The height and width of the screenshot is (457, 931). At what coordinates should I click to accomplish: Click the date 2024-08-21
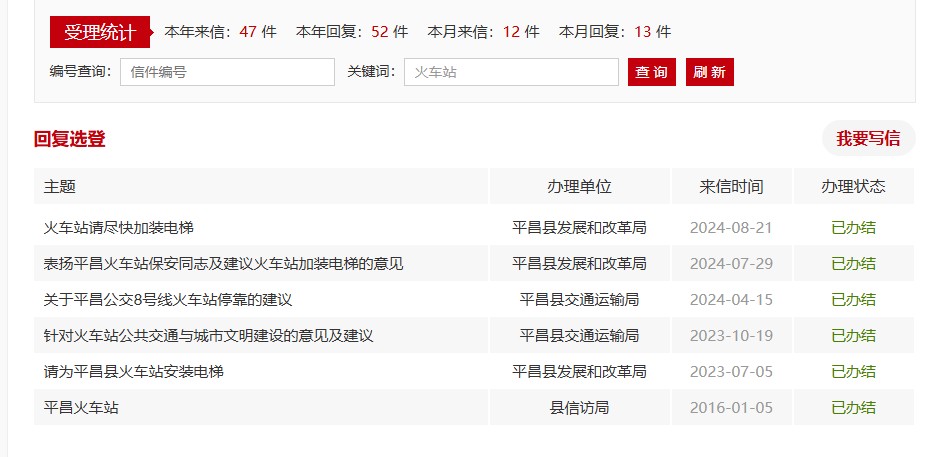click(732, 228)
